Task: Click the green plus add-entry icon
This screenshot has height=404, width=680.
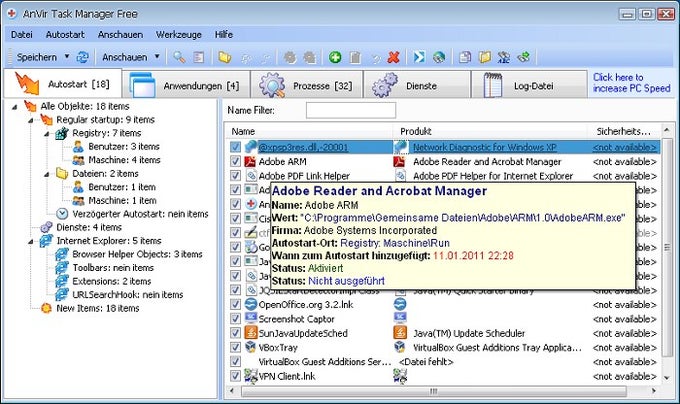Action: pyautogui.click(x=335, y=57)
